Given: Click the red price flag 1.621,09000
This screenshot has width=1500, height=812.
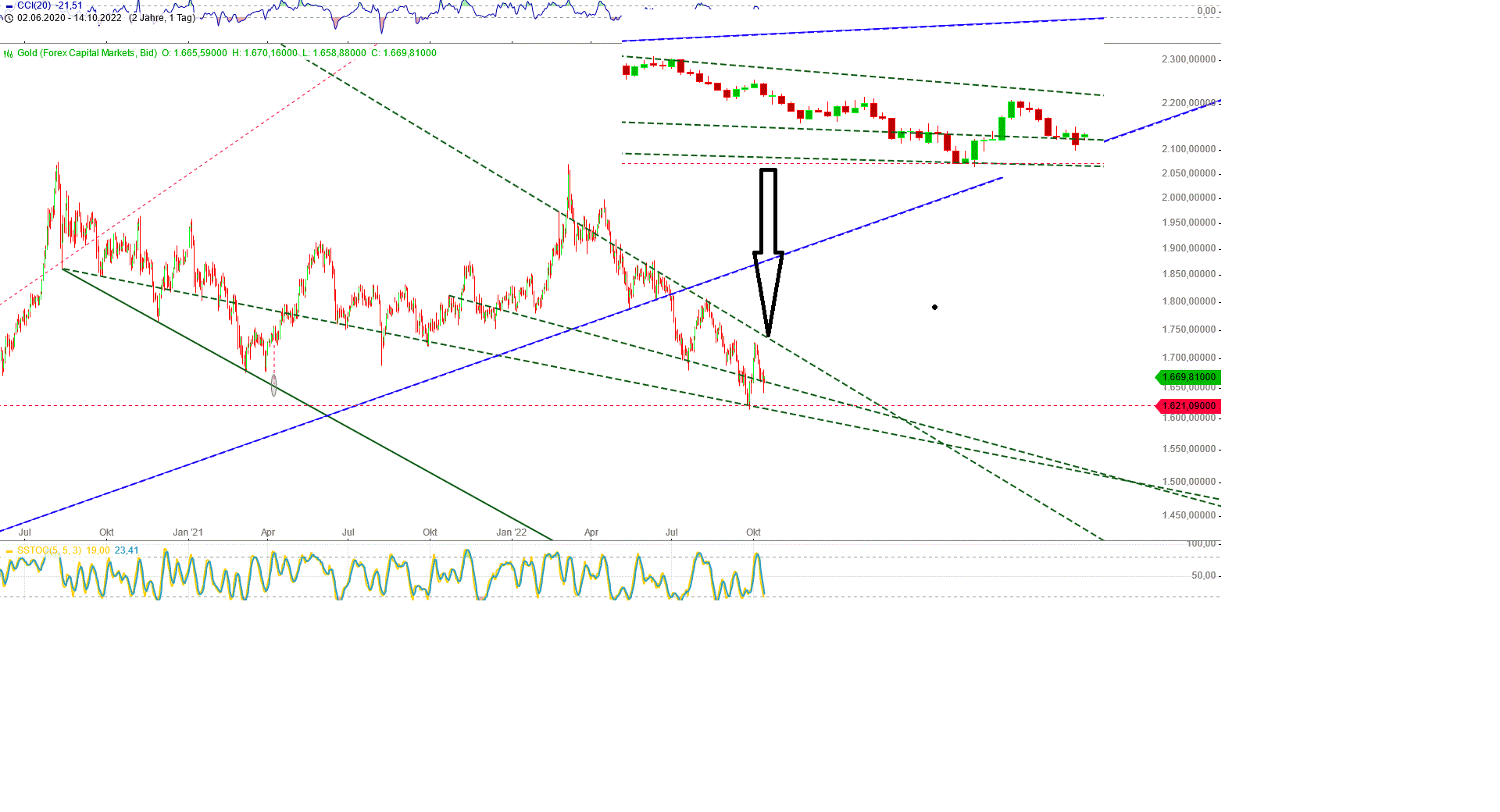Looking at the screenshot, I should (x=1188, y=405).
